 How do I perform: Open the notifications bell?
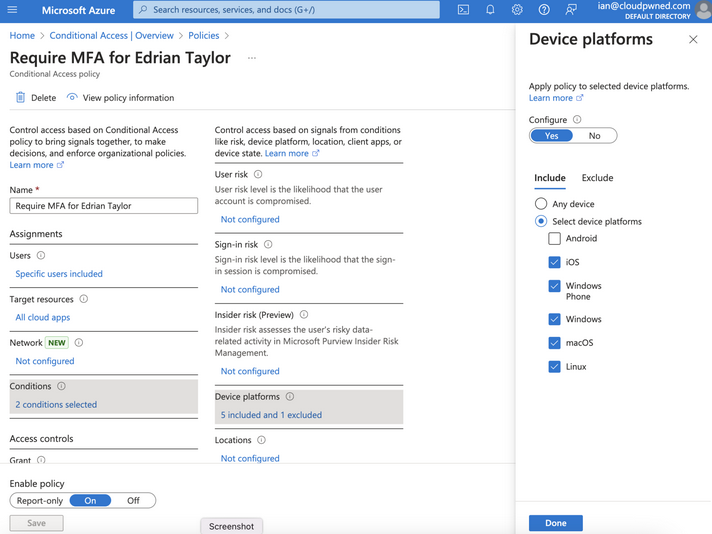click(x=490, y=10)
